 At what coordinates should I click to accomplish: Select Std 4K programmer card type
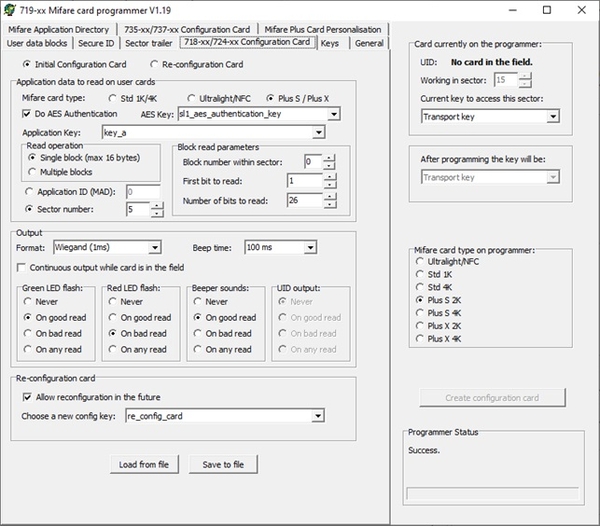[434, 287]
